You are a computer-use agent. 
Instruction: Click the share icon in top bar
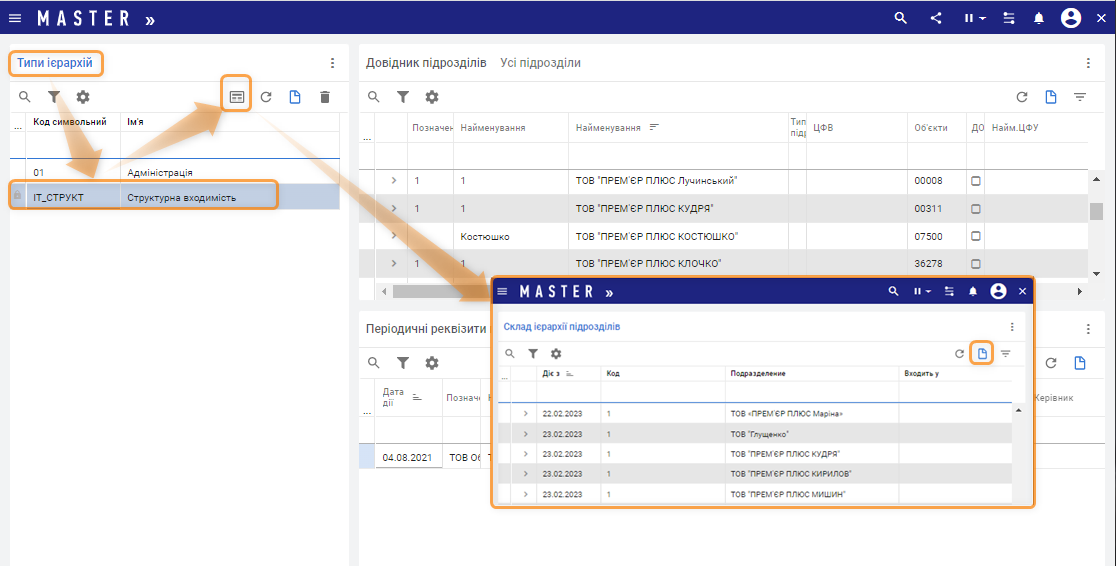tap(936, 18)
